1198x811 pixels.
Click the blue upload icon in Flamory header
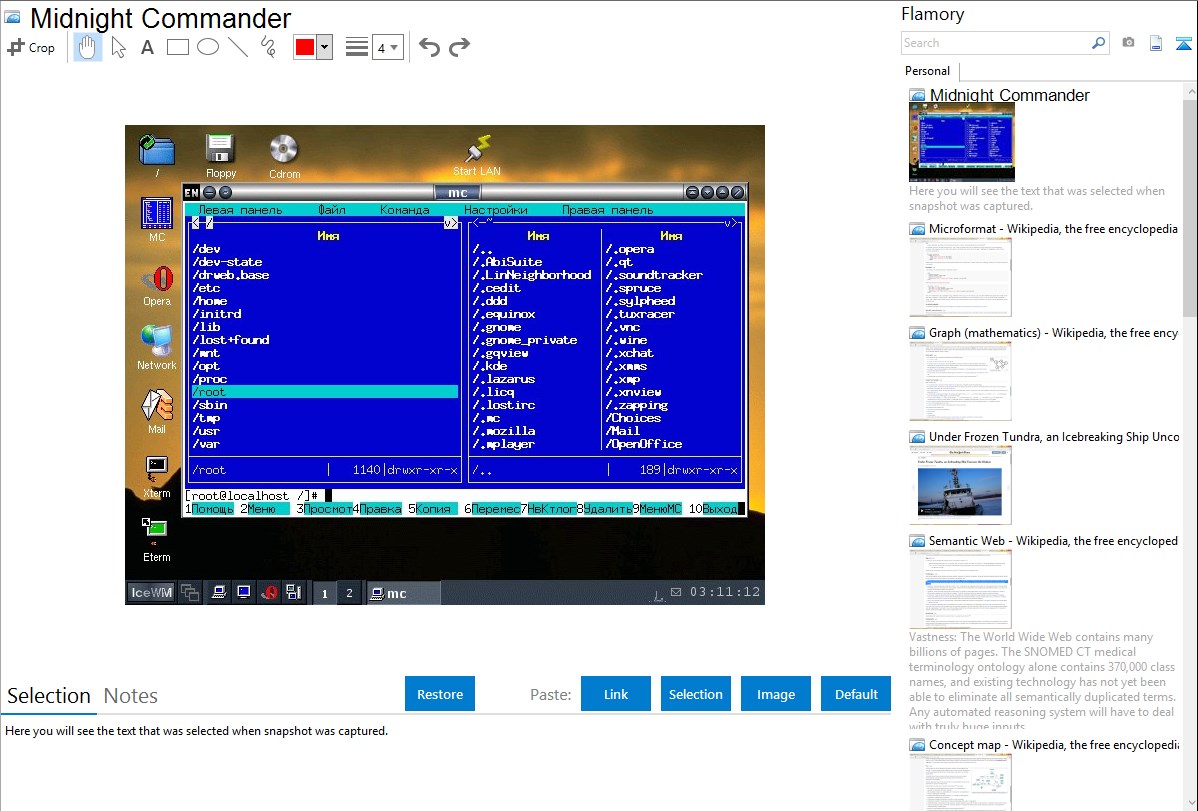click(1183, 43)
